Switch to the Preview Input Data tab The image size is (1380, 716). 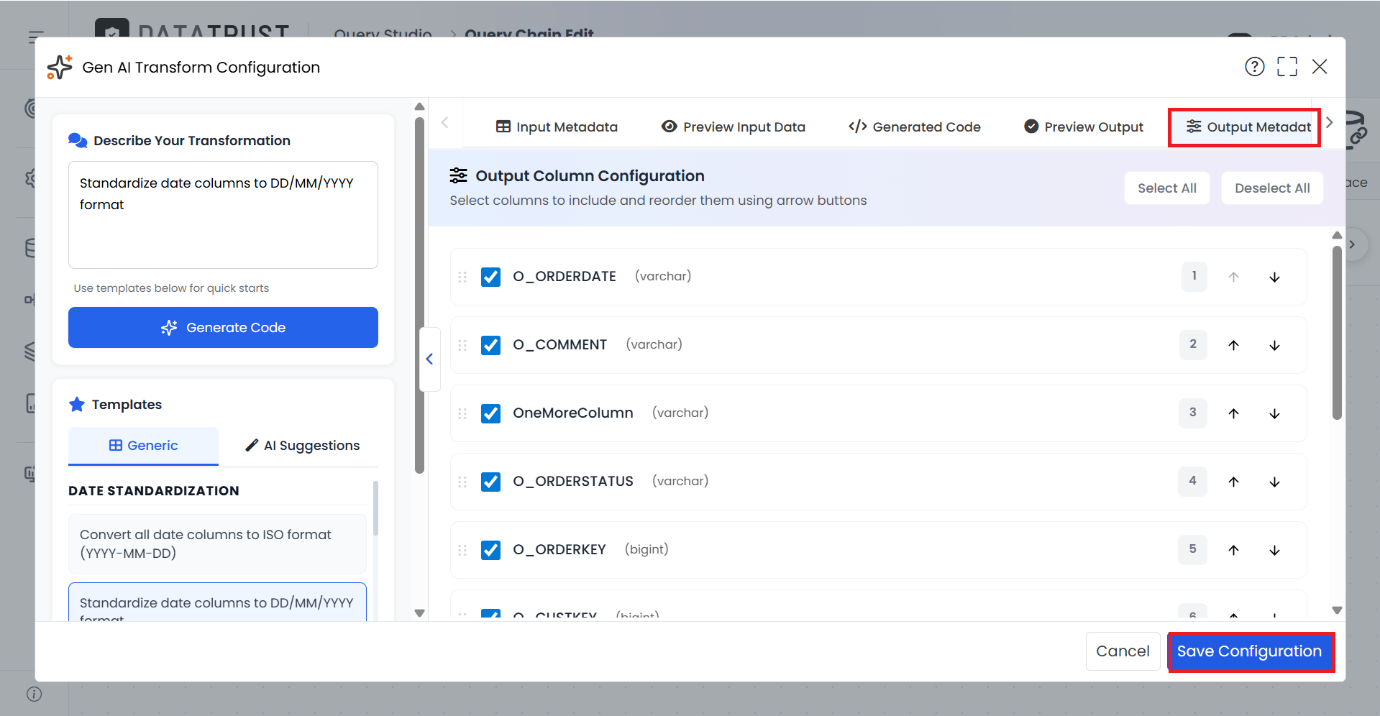coord(733,127)
